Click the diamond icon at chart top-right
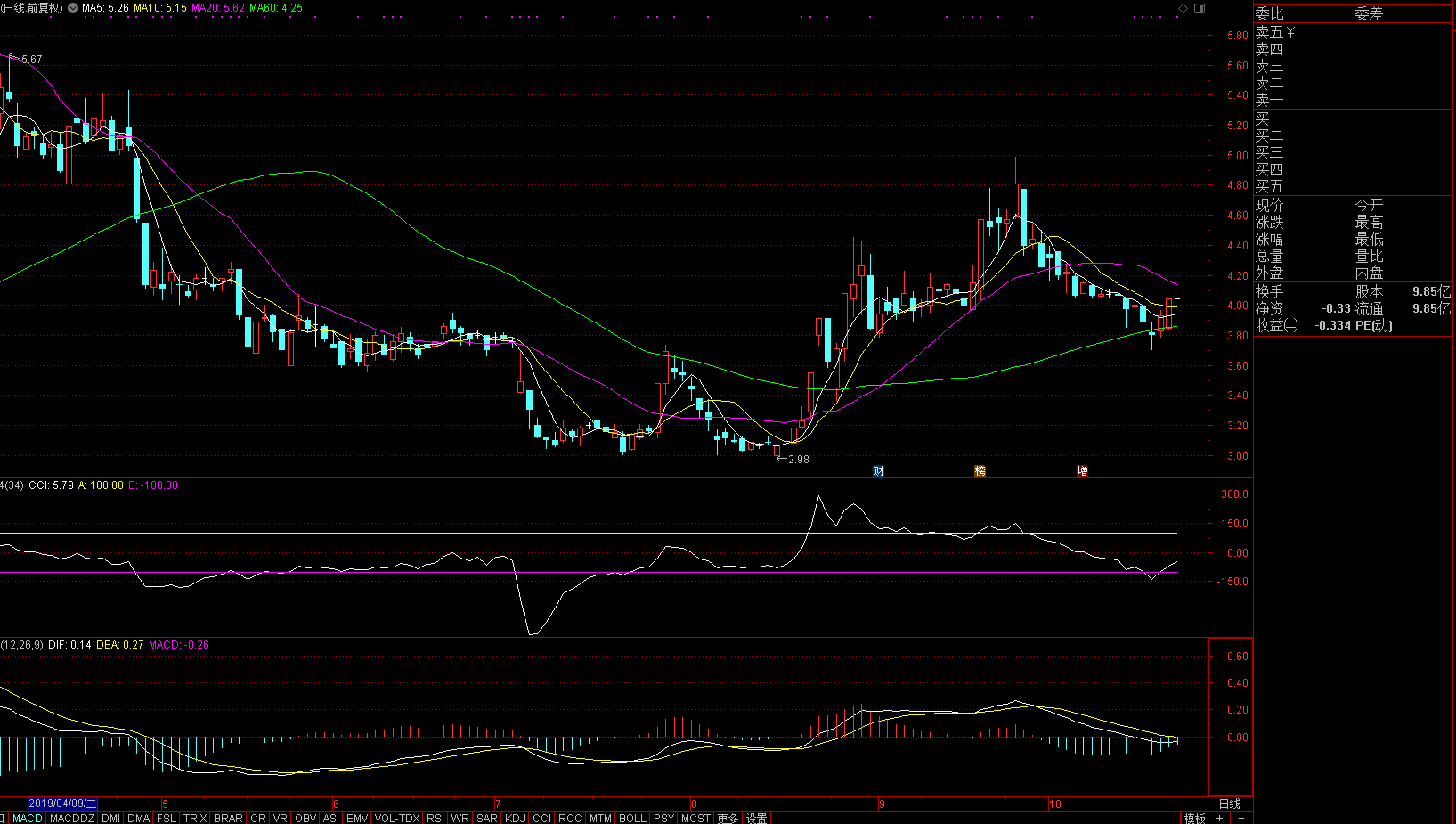The width and height of the screenshot is (1456, 824). (1184, 8)
